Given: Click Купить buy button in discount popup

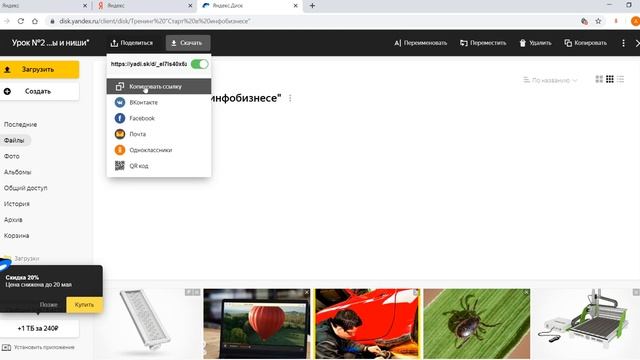Looking at the screenshot, I should click(x=84, y=304).
